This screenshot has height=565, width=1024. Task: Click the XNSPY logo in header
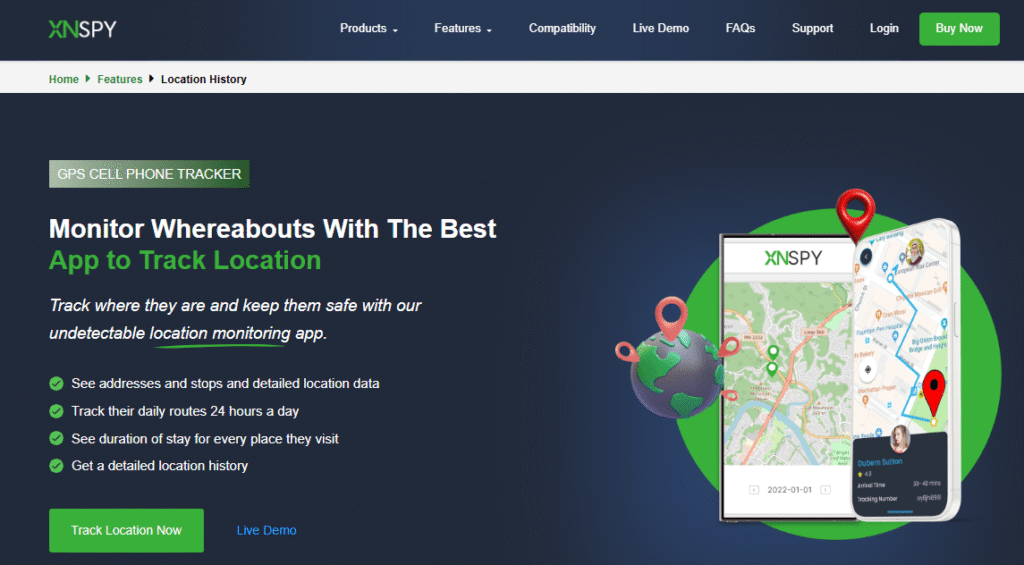(82, 29)
